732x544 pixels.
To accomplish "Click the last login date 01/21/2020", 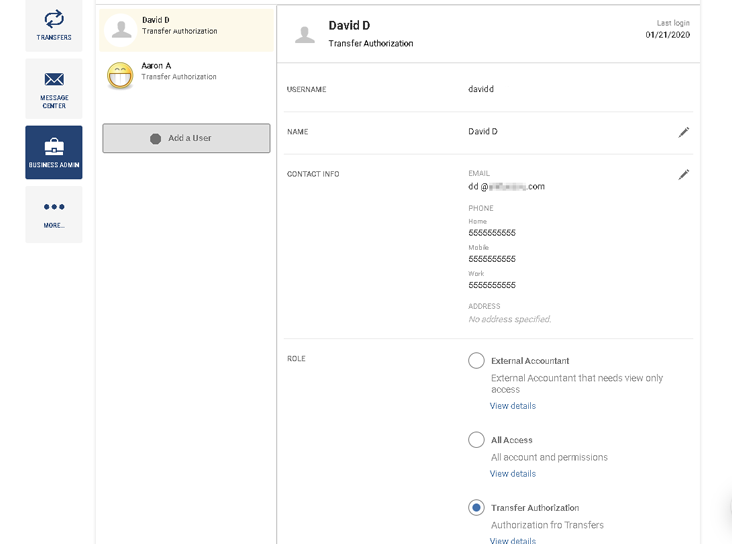I will point(668,35).
